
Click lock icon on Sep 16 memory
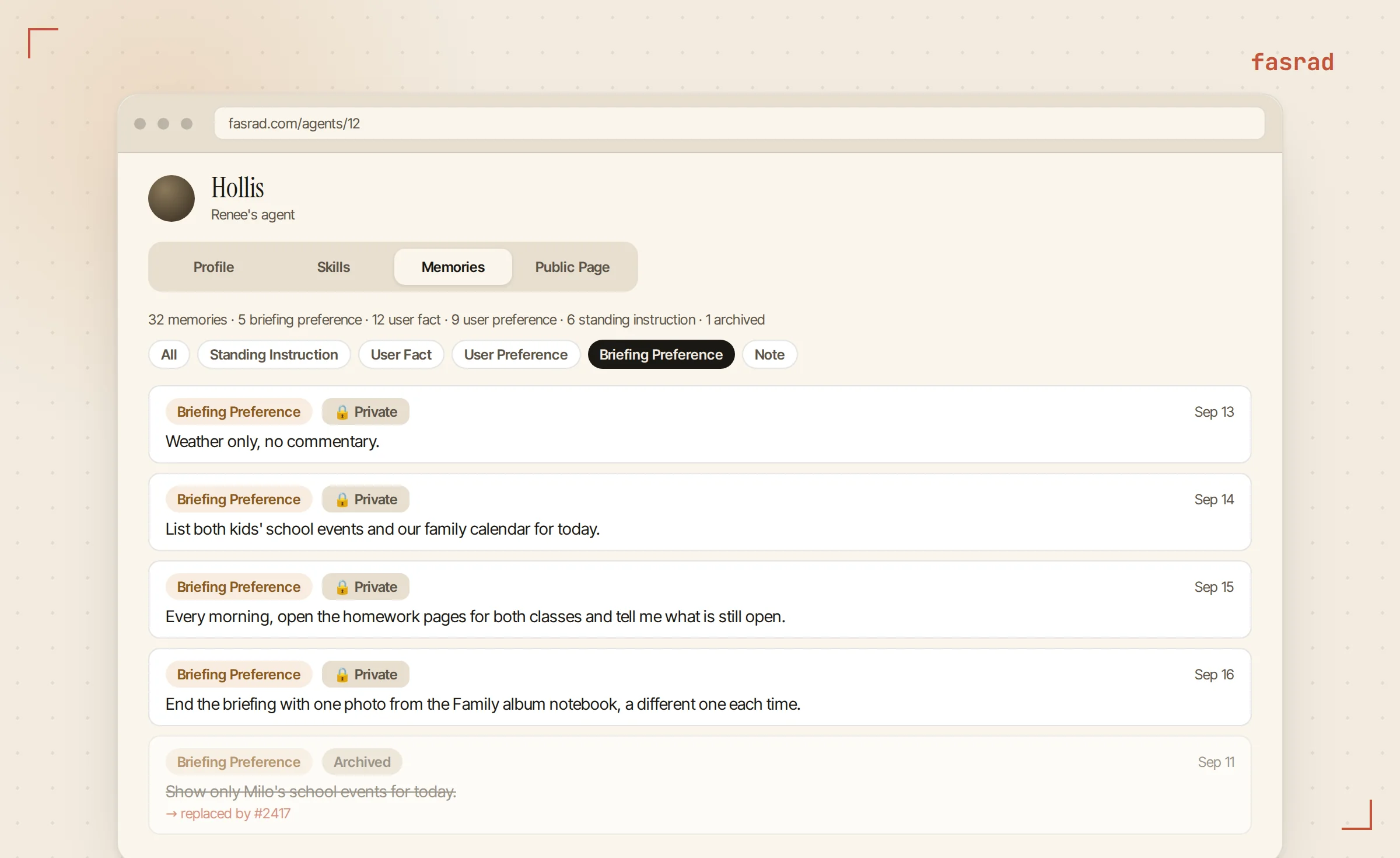[x=342, y=675]
